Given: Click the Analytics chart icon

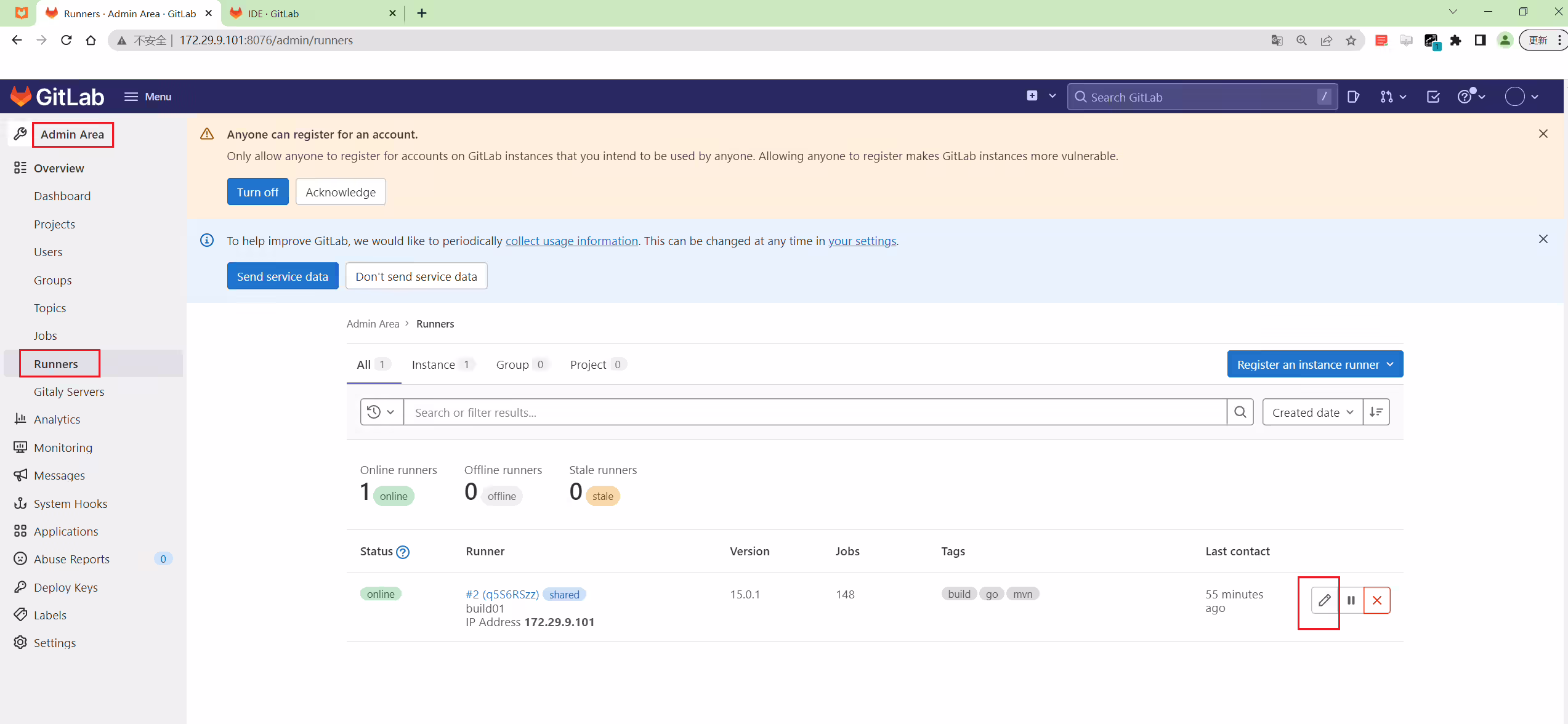Looking at the screenshot, I should coord(20,419).
